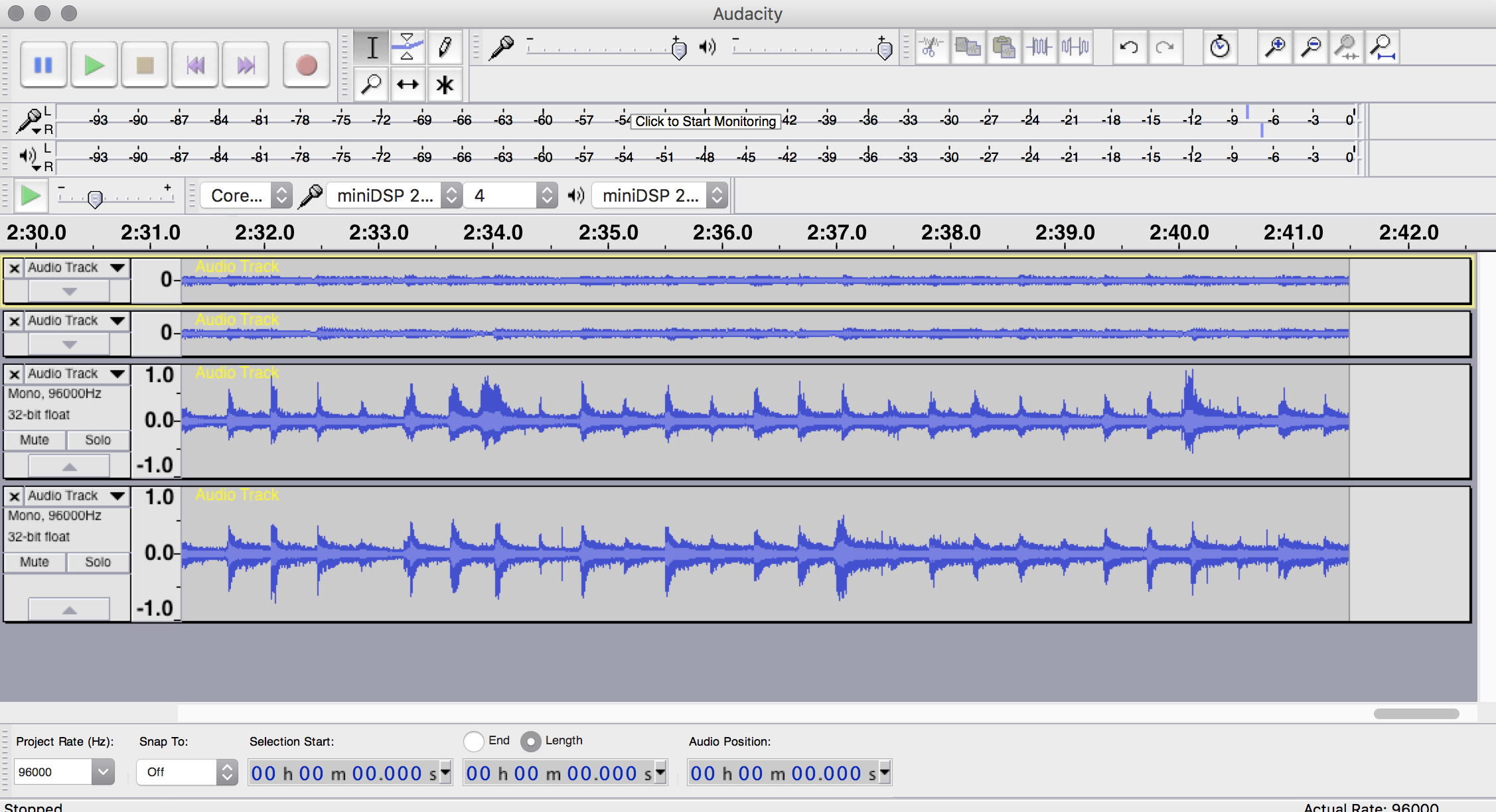The width and height of the screenshot is (1496, 812).
Task: Adjust the playback volume slider
Action: 885,49
